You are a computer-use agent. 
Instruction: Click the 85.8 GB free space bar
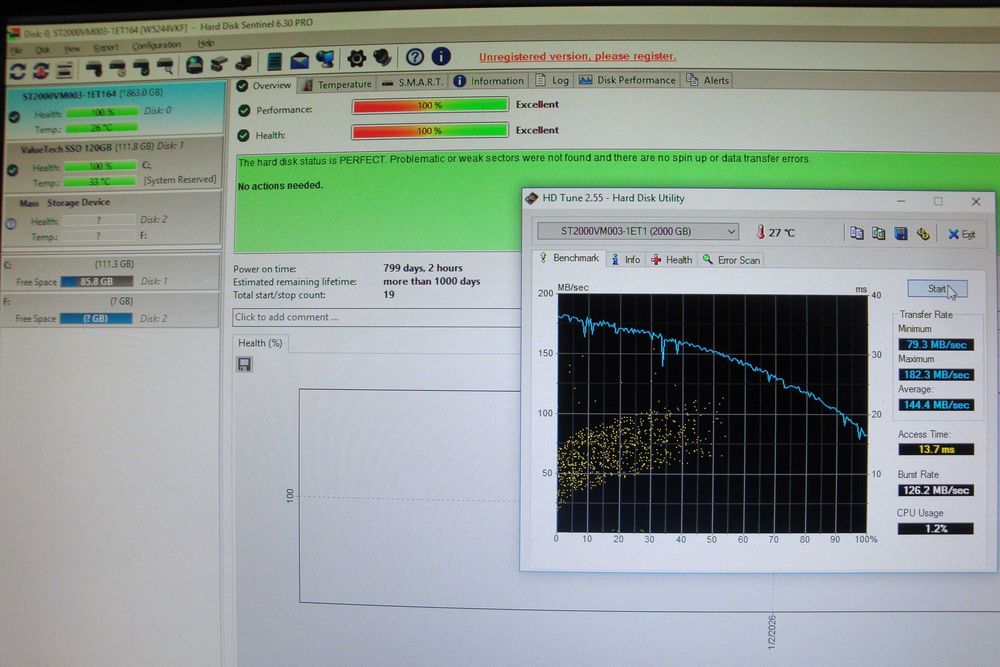click(x=97, y=281)
